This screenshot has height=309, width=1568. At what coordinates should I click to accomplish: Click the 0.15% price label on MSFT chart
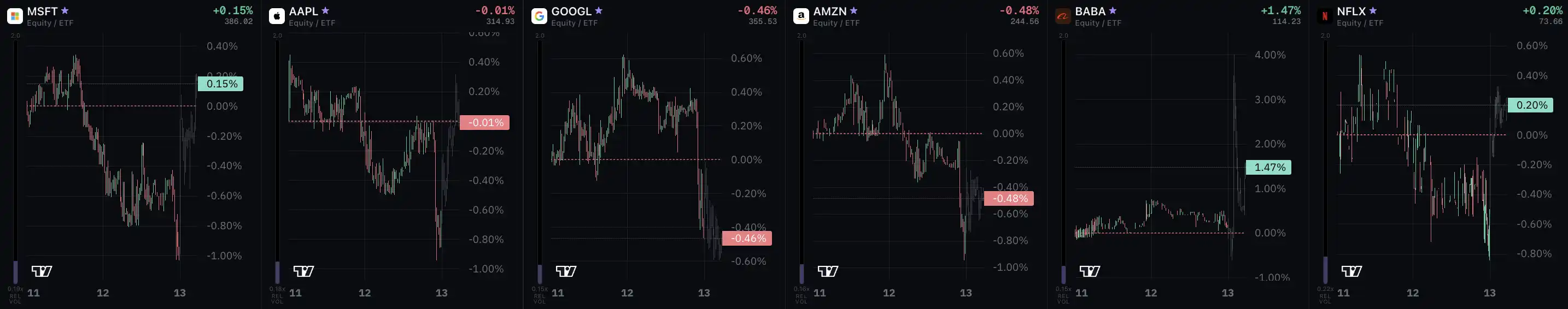coord(220,84)
